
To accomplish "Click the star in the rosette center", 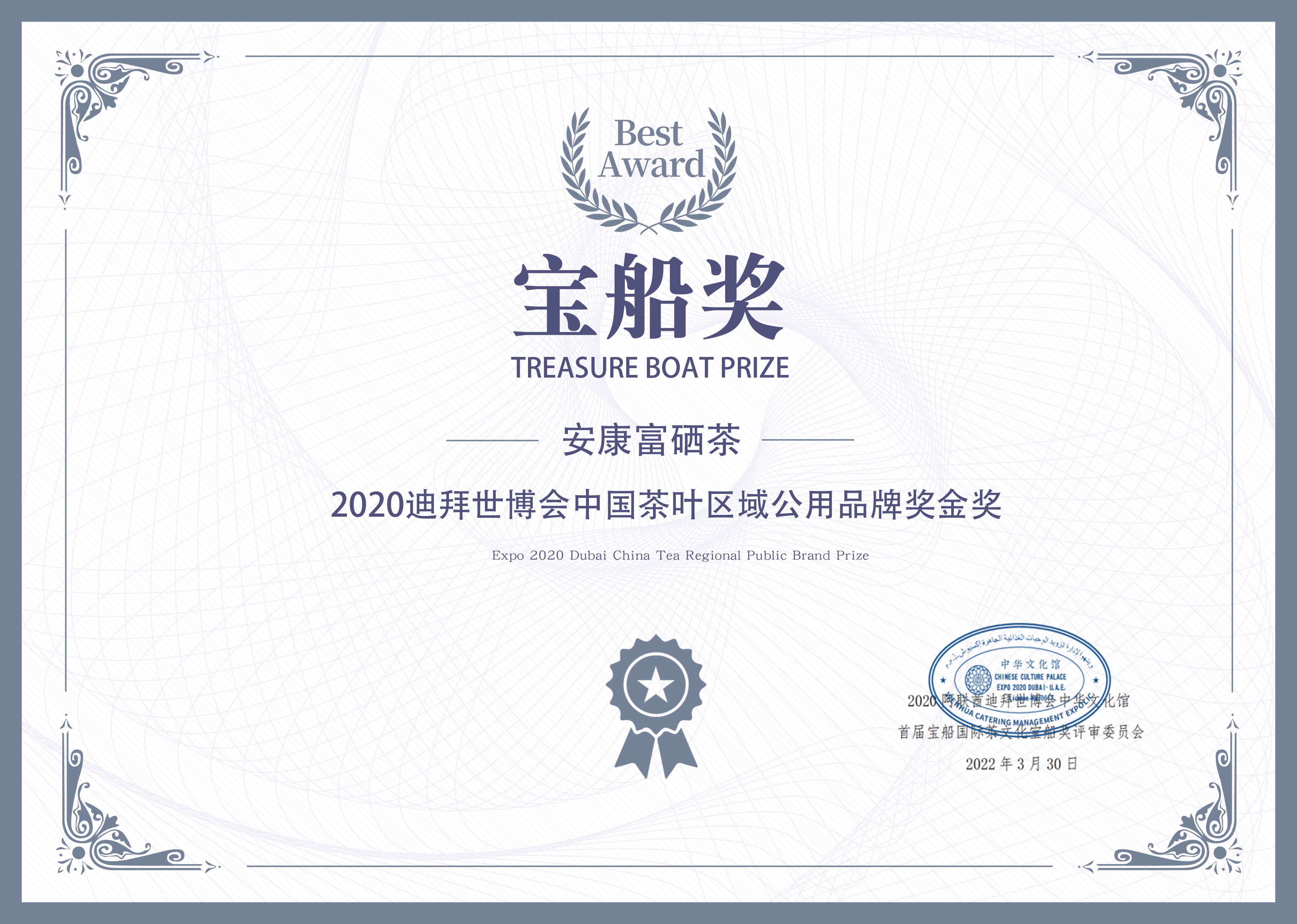I will click(656, 685).
